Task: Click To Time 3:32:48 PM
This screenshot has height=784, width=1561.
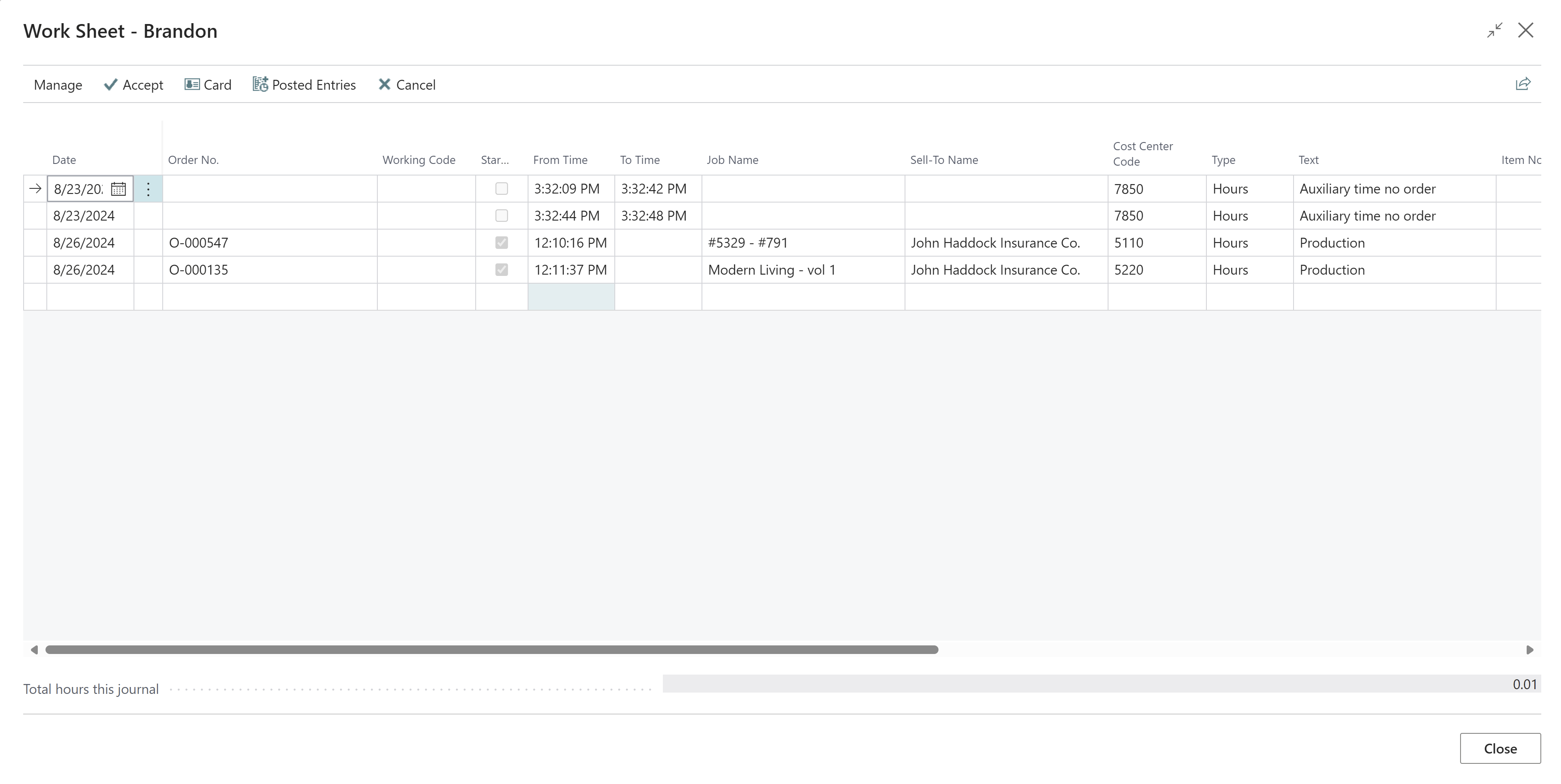Action: (658, 216)
